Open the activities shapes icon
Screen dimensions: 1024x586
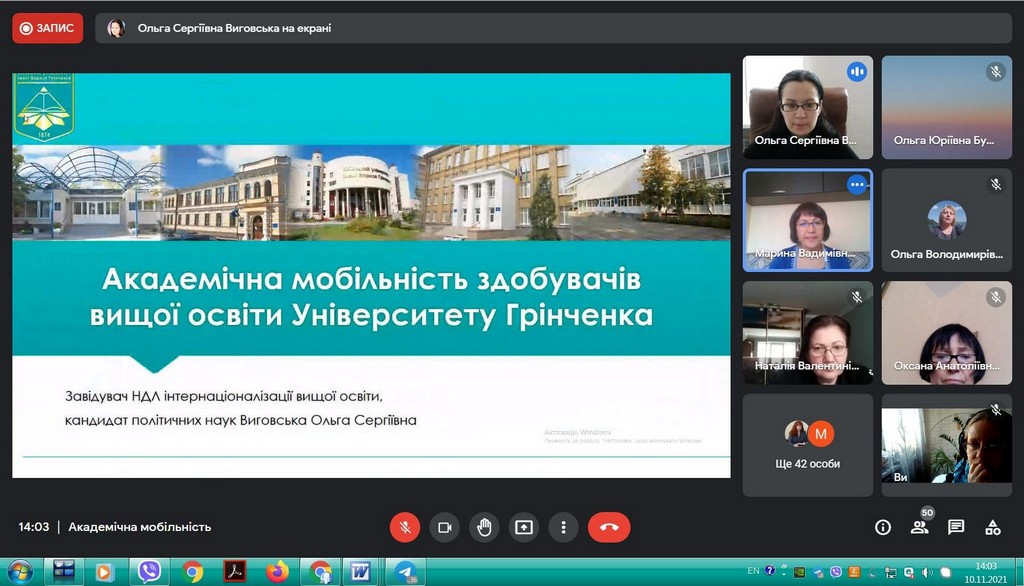993,527
